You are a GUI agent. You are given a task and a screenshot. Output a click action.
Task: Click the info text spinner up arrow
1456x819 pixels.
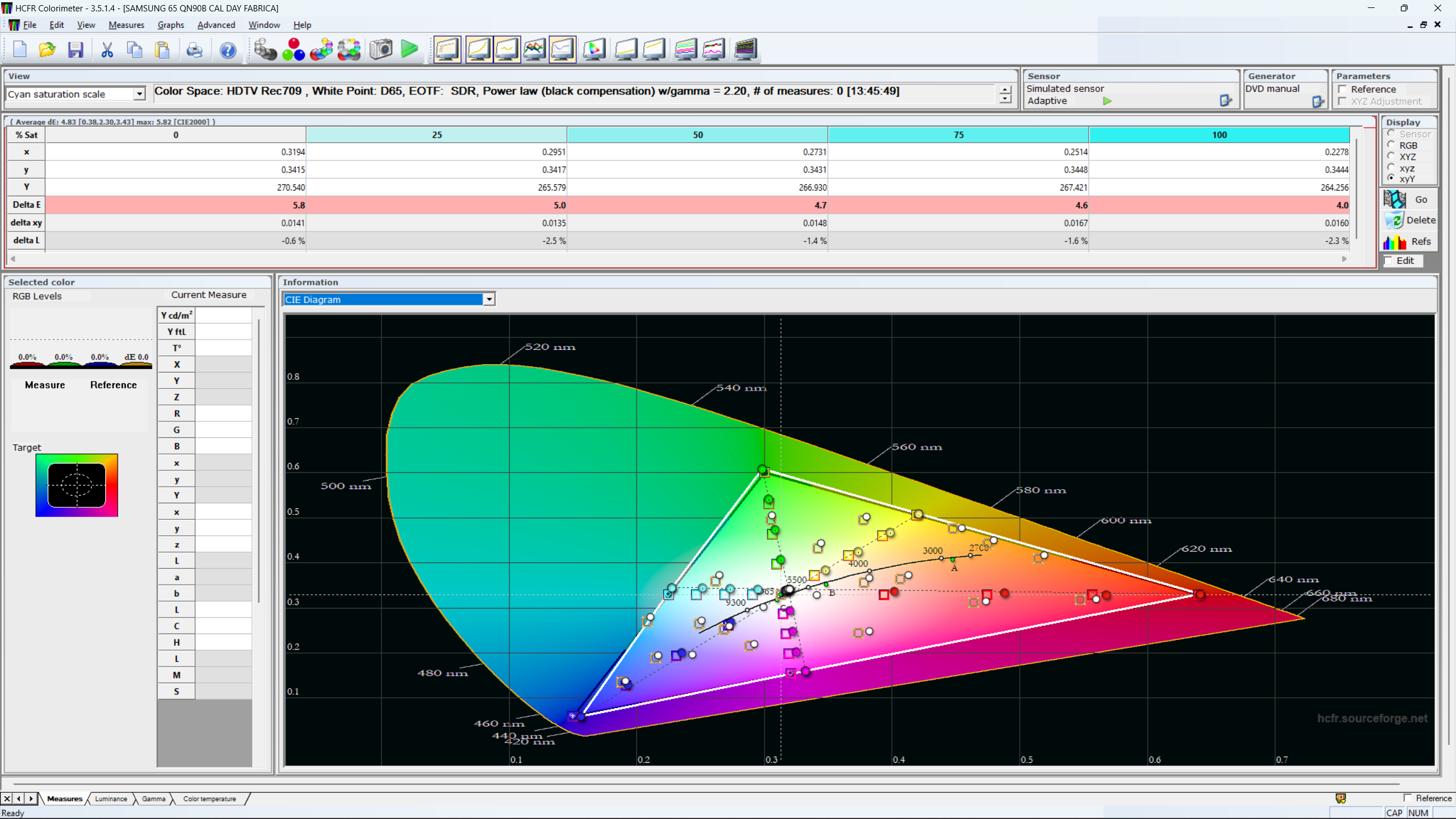[x=1005, y=90]
